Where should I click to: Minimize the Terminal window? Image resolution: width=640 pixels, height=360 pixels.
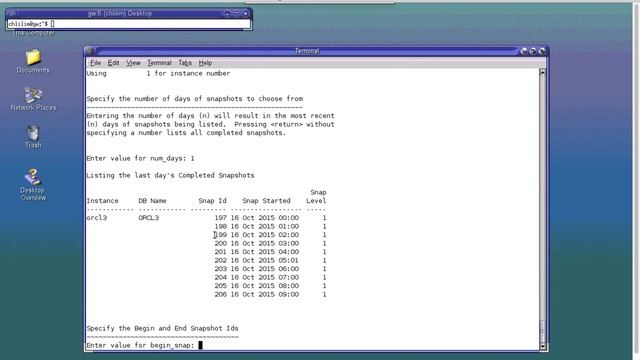pyautogui.click(x=524, y=51)
